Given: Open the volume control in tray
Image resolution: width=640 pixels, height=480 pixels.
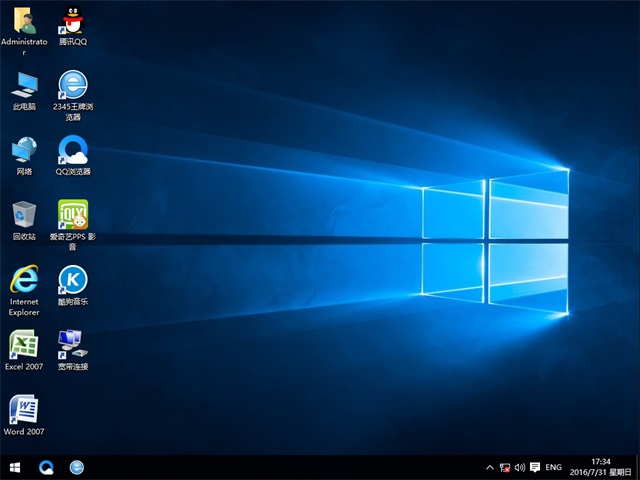Looking at the screenshot, I should point(520,467).
